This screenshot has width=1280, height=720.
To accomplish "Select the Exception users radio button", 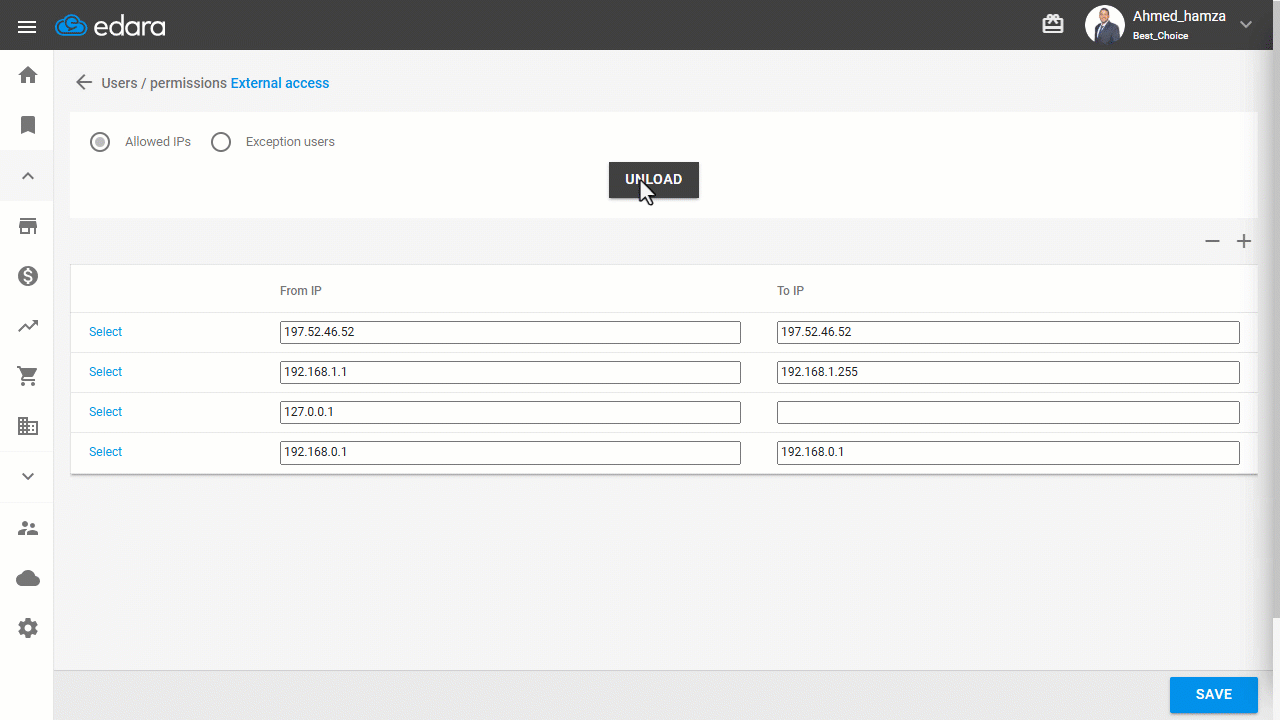I will click(x=221, y=142).
